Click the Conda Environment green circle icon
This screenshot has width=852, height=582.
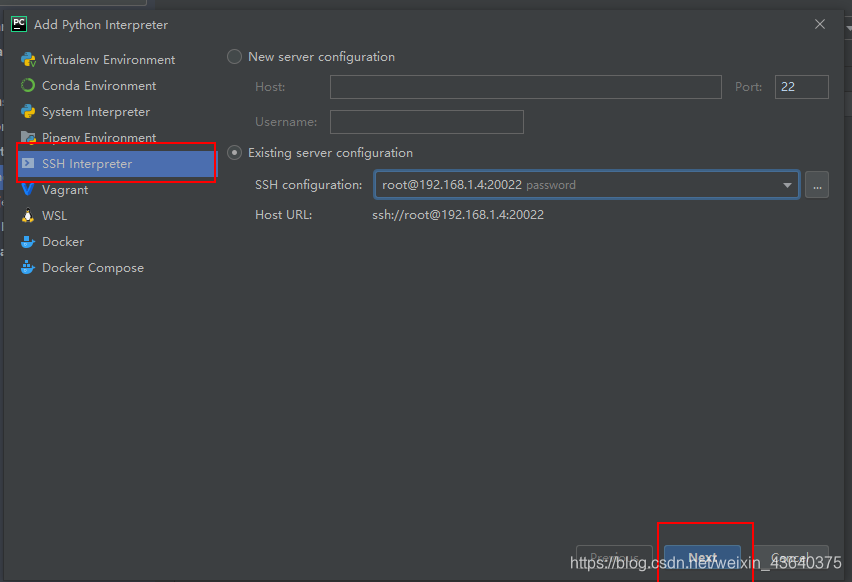[x=28, y=85]
